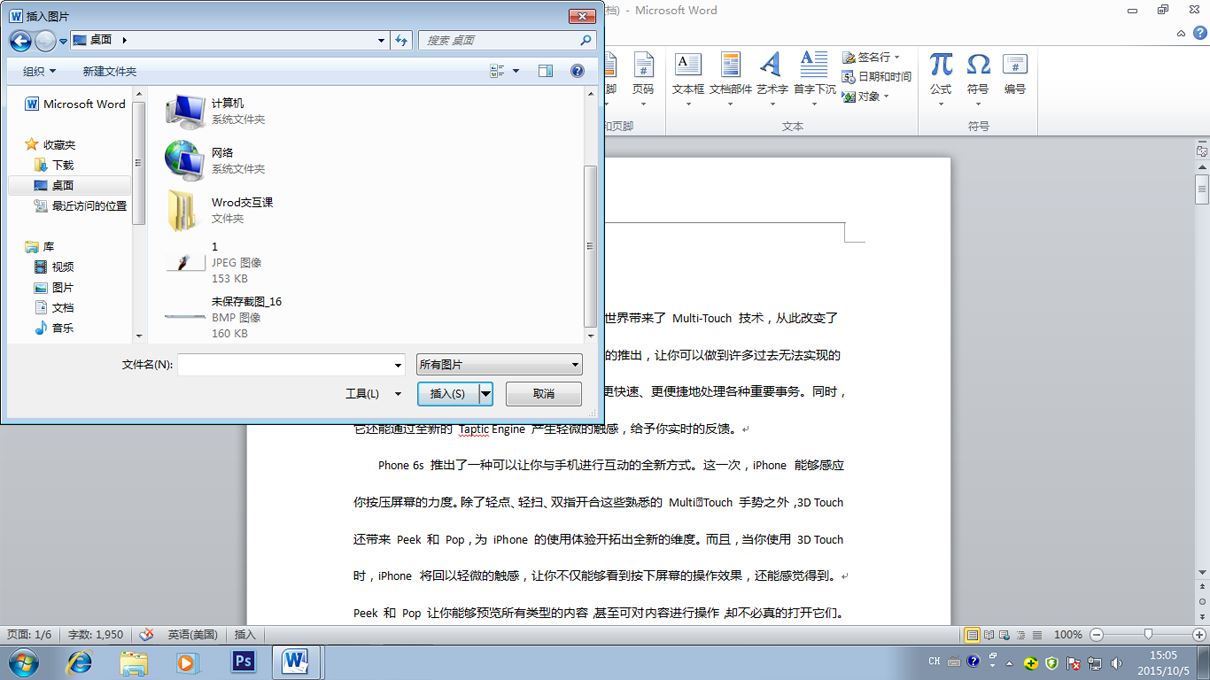Click 编号 number icon in ribbon
This screenshot has height=680, width=1210.
pos(1015,75)
